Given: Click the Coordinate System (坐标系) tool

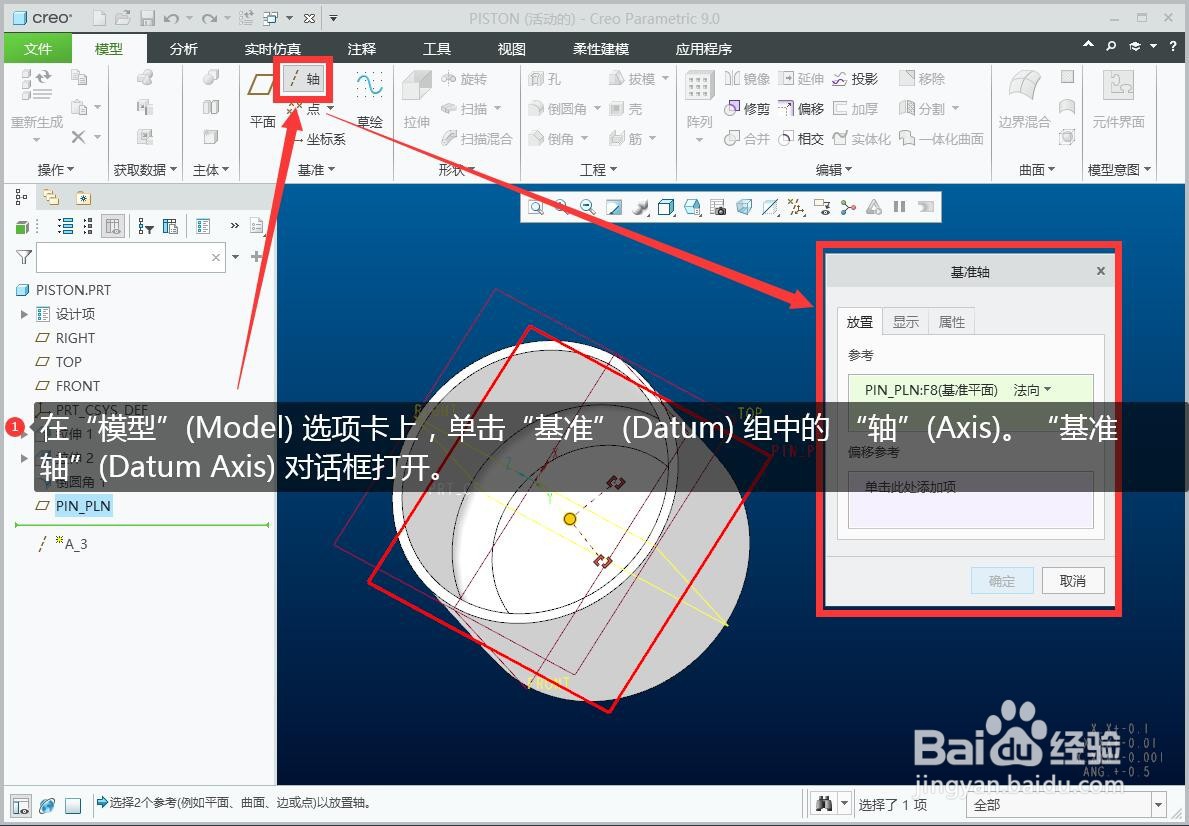Looking at the screenshot, I should tap(318, 139).
